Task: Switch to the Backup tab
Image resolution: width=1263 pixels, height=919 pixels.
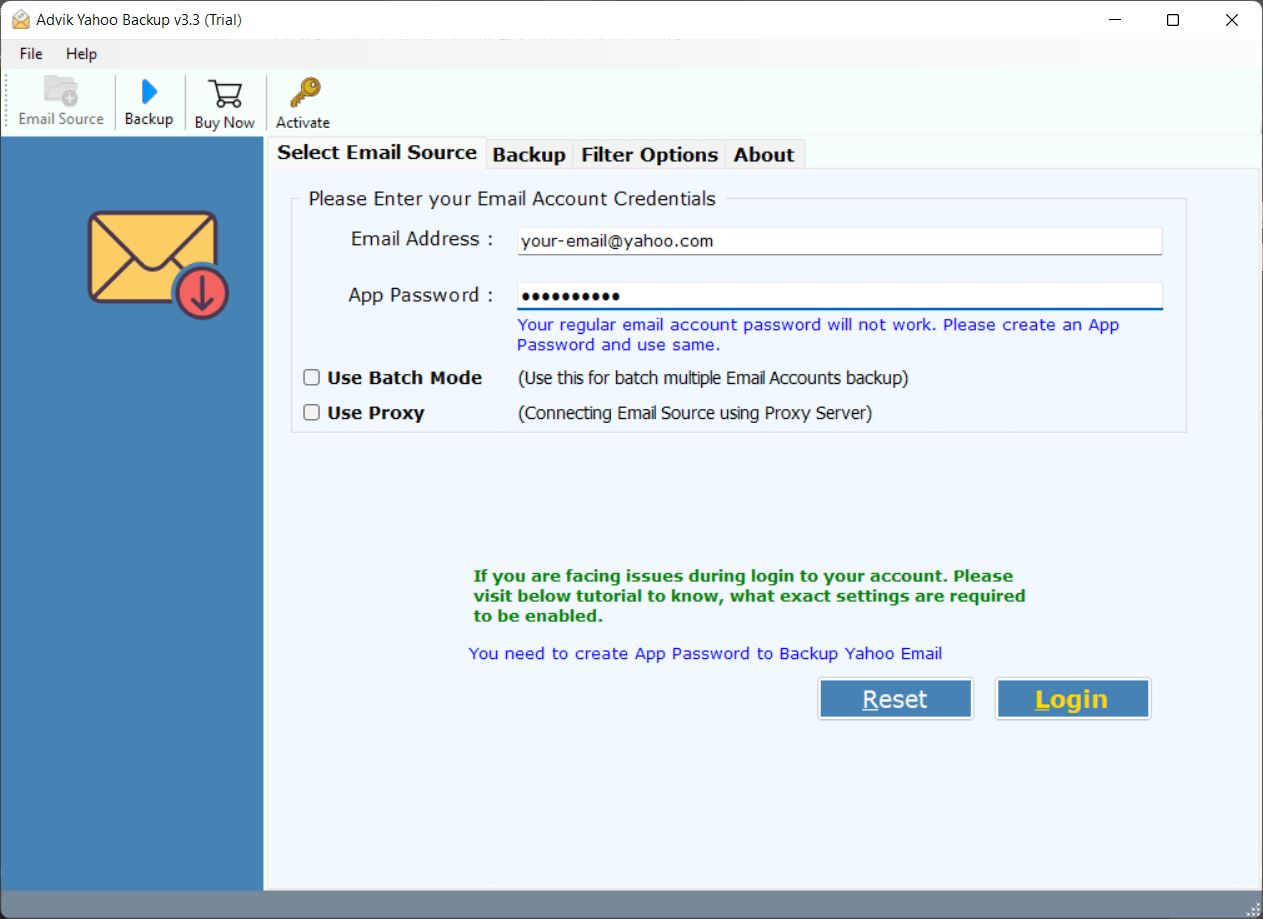Action: pos(529,154)
